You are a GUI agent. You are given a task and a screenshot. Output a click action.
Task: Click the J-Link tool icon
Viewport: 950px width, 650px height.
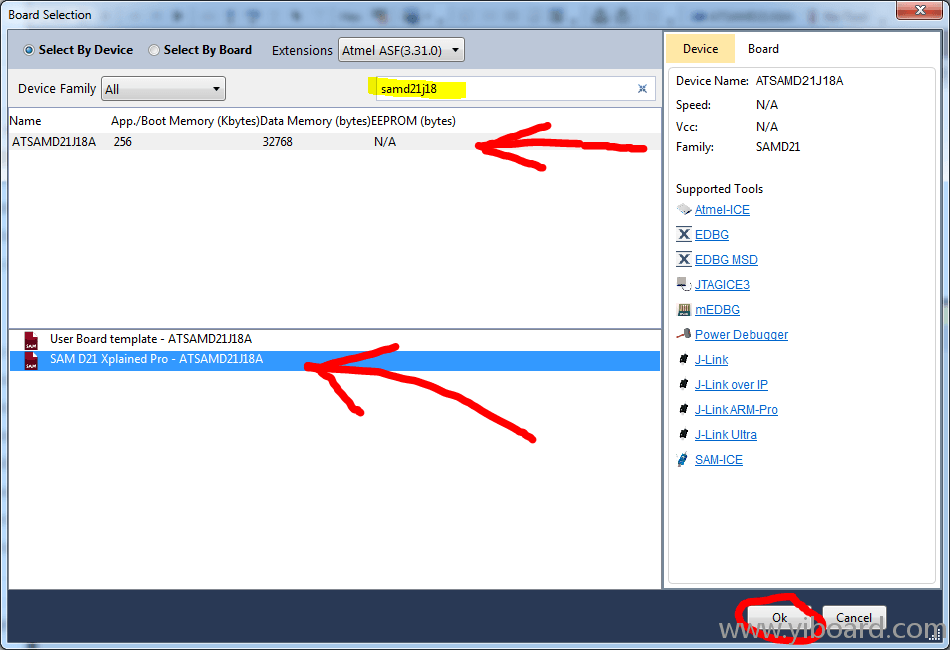click(x=684, y=359)
